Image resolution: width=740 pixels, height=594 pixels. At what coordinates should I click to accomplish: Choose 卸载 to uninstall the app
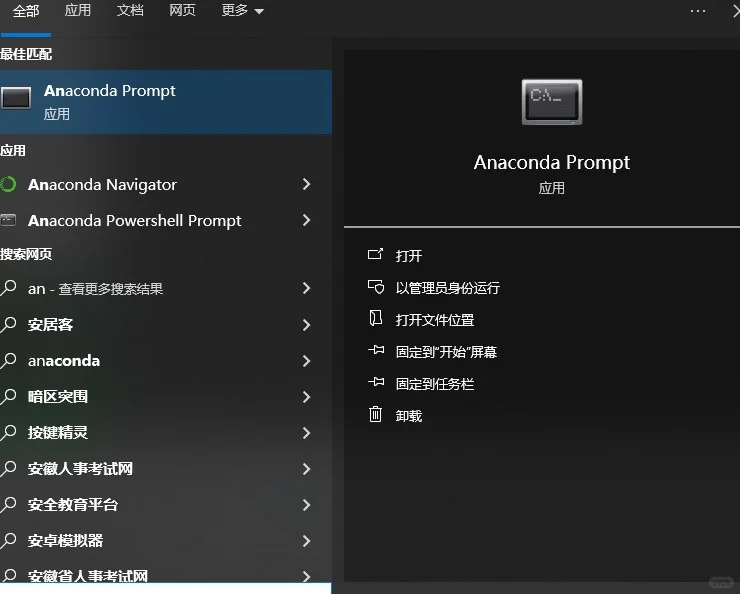click(409, 416)
